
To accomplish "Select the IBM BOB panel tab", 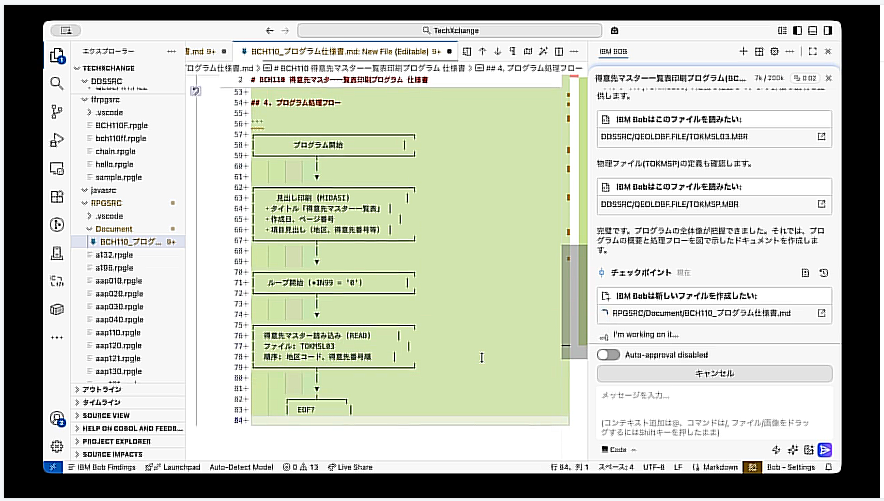I will coord(613,51).
